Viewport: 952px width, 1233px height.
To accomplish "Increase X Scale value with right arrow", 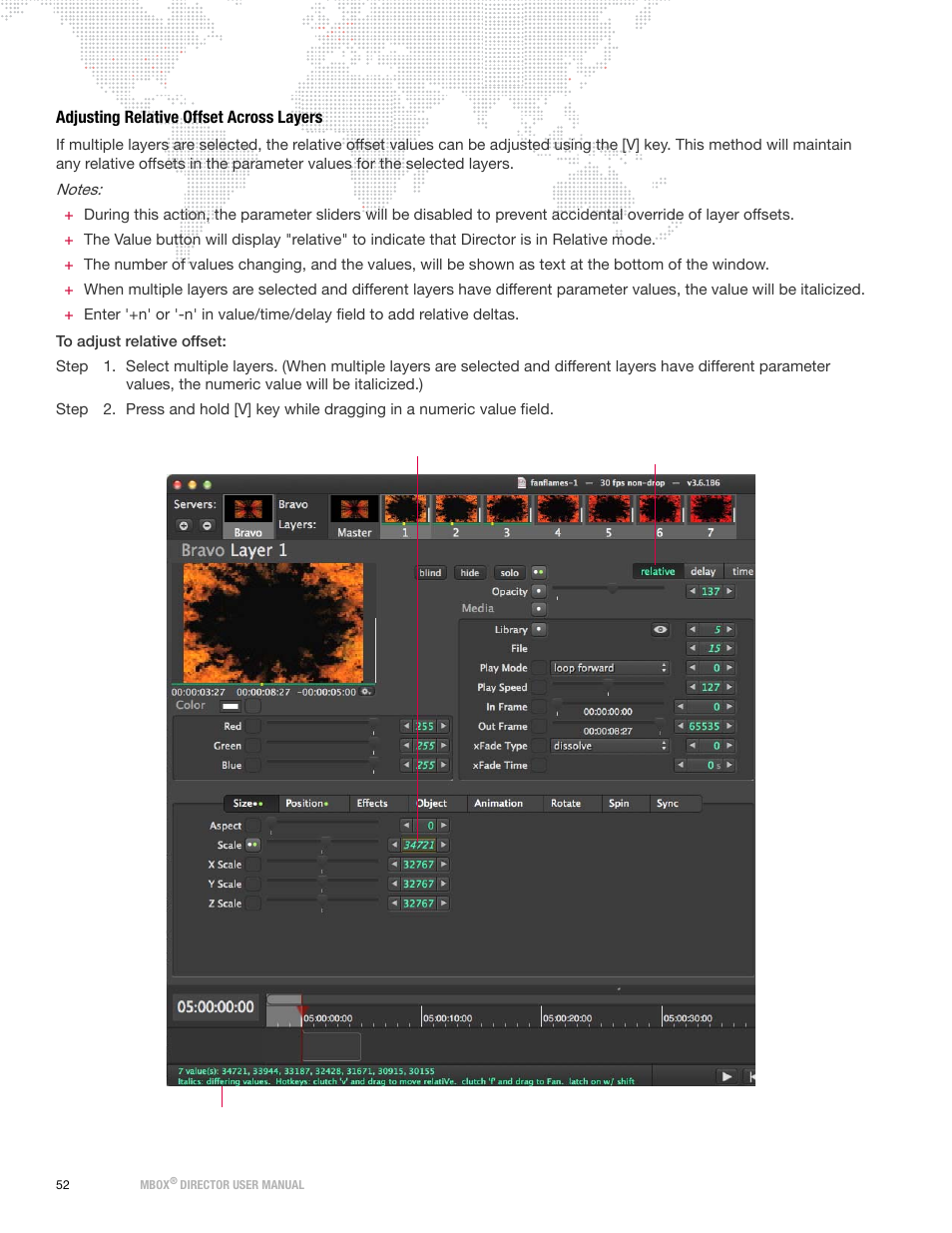I will (443, 865).
